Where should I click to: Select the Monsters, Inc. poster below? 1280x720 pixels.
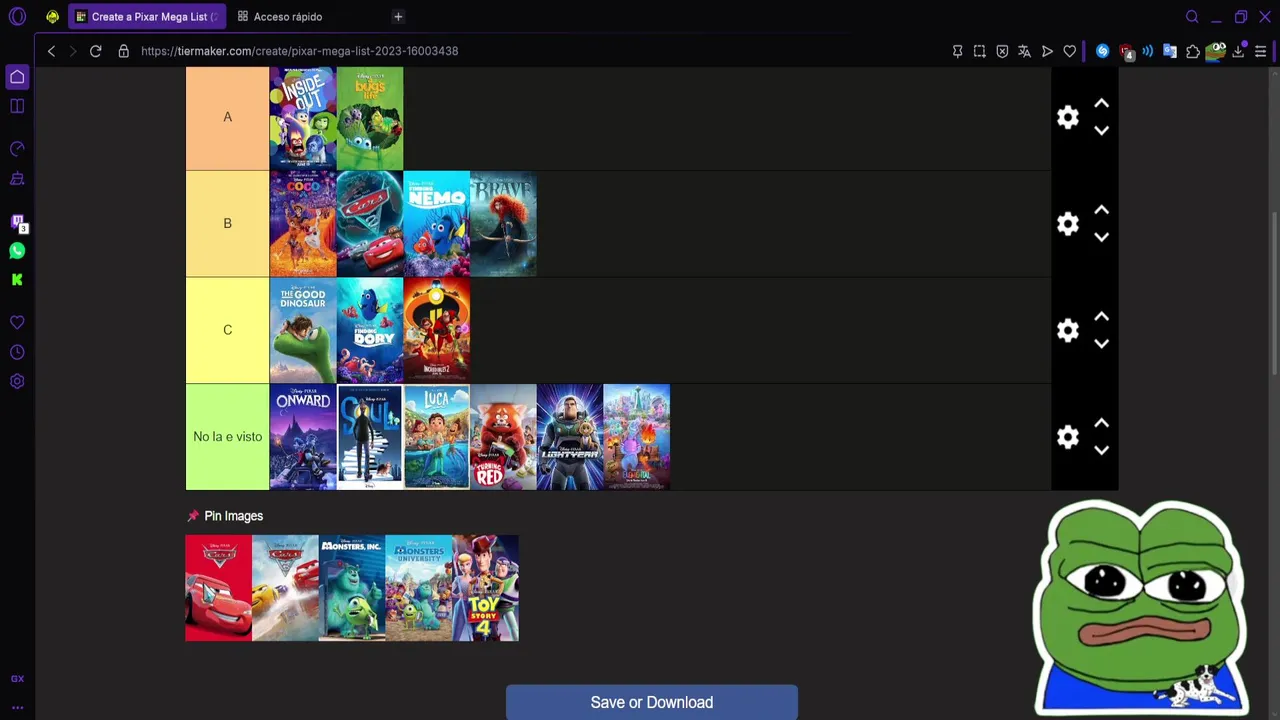coord(352,588)
